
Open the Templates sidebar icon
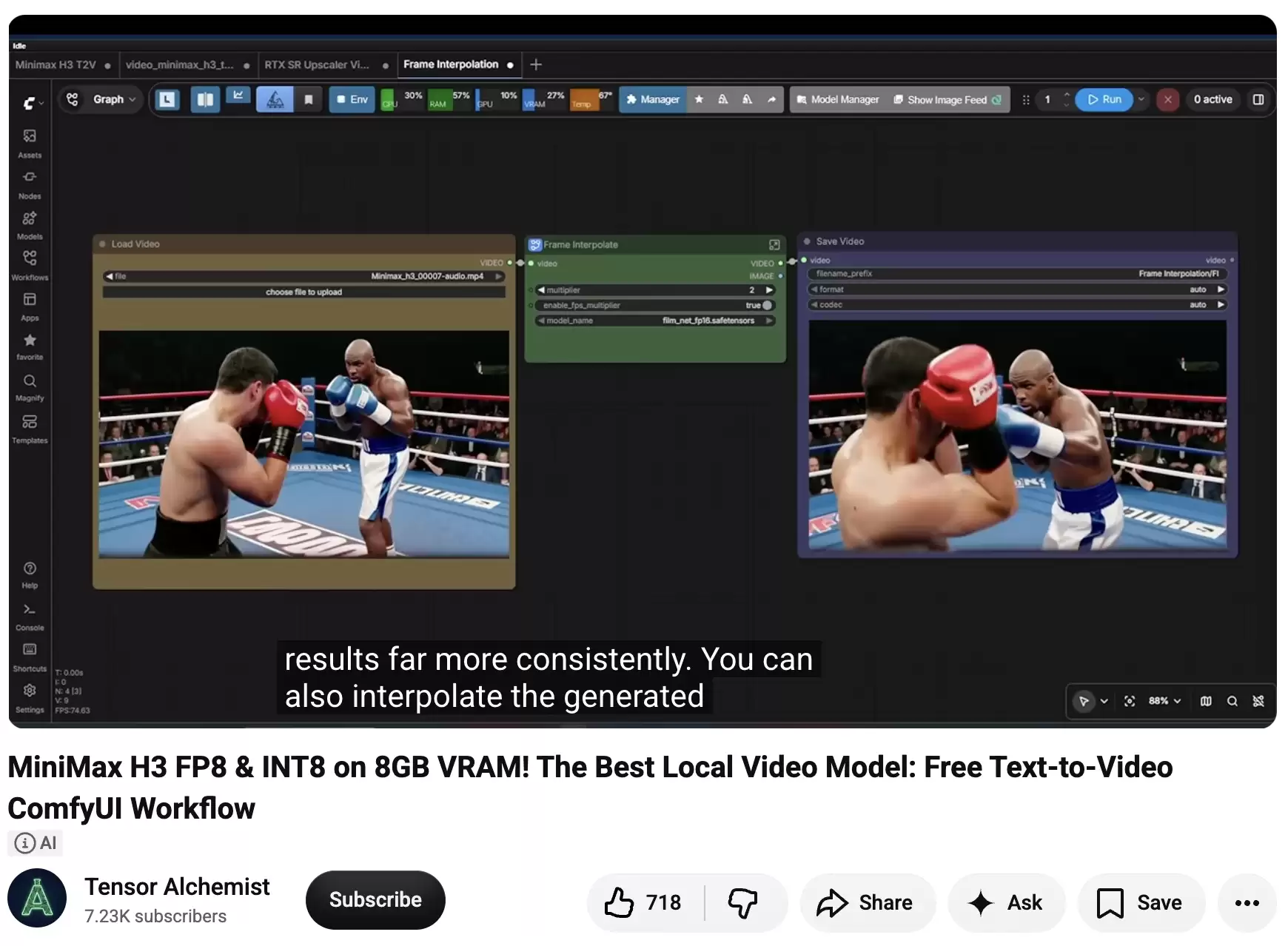tap(30, 429)
